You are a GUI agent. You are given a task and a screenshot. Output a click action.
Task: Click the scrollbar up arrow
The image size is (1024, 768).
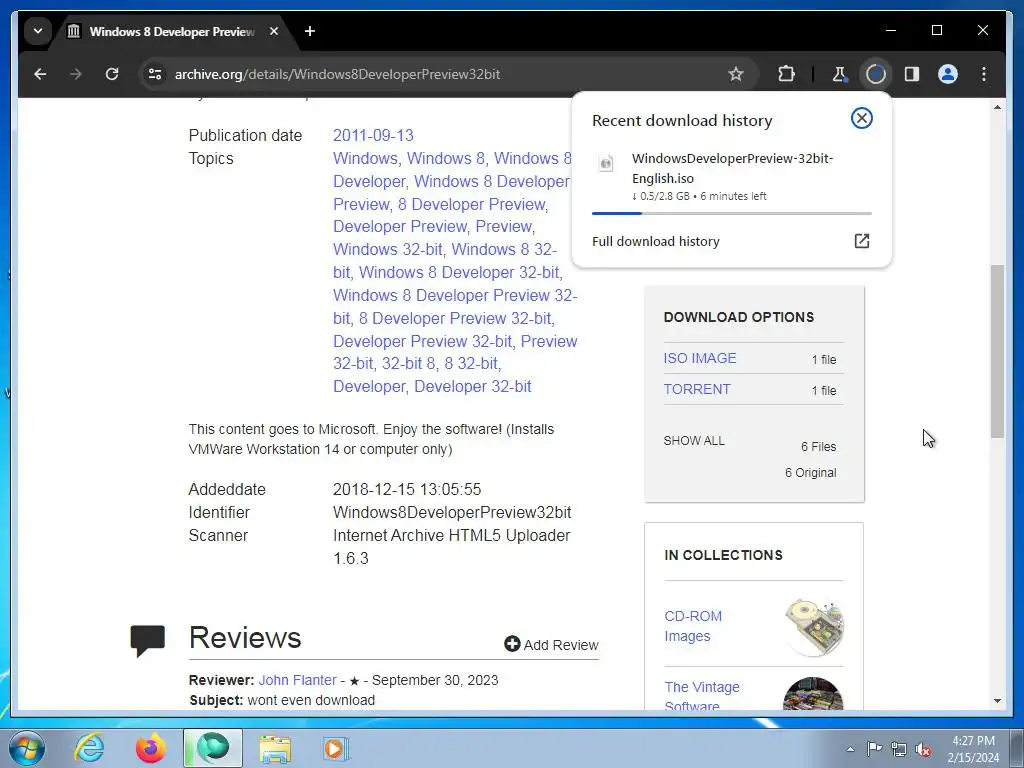(997, 106)
